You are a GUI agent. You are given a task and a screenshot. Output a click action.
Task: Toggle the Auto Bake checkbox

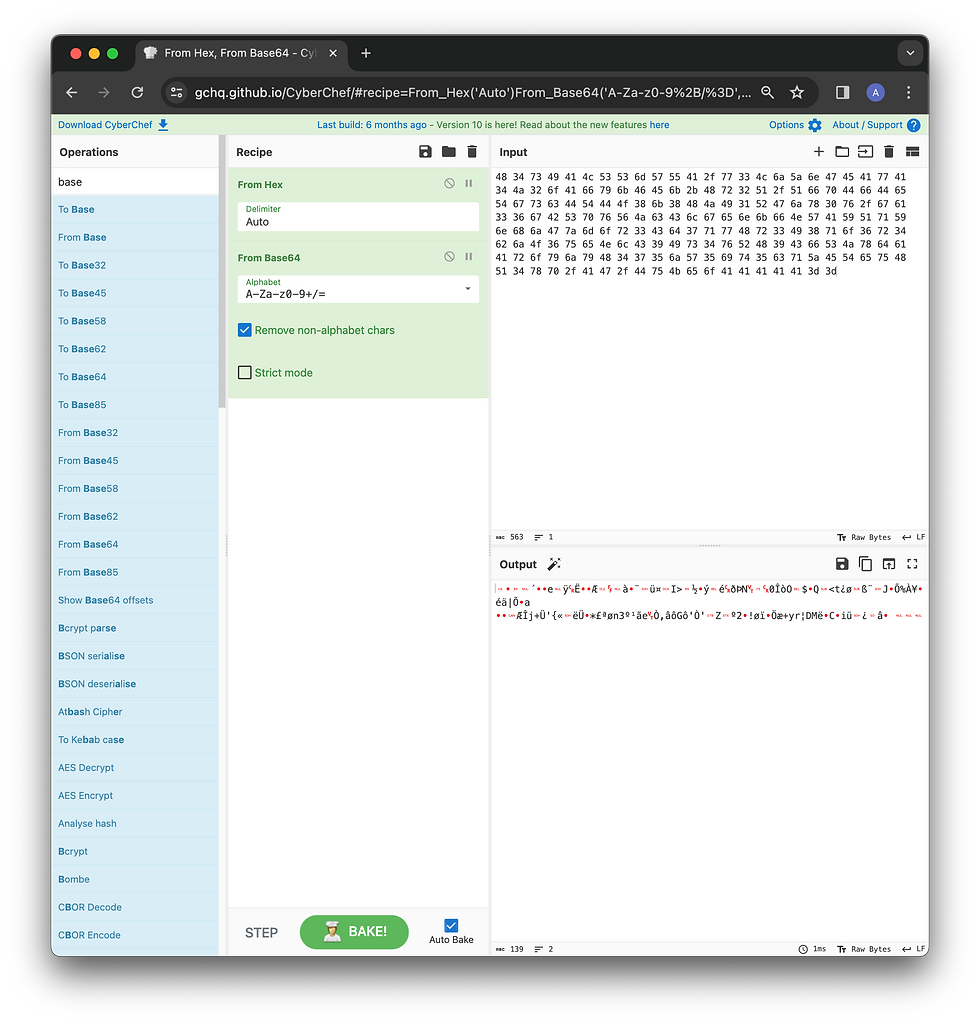(x=451, y=925)
